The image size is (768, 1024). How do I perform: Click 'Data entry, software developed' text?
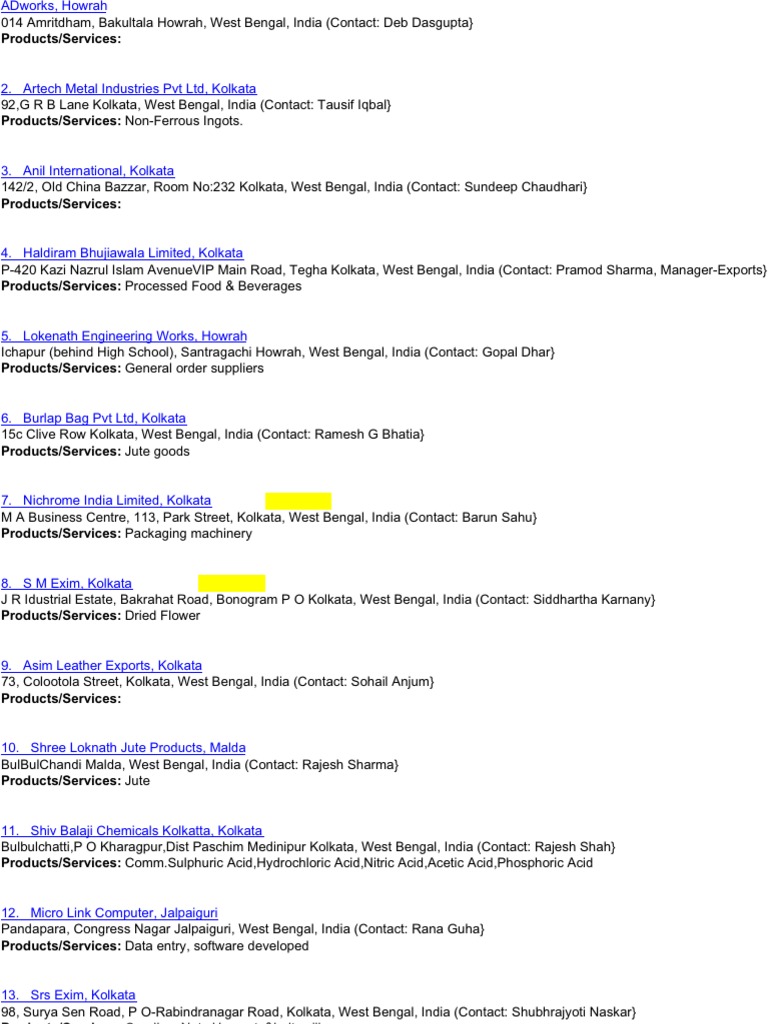(x=217, y=946)
